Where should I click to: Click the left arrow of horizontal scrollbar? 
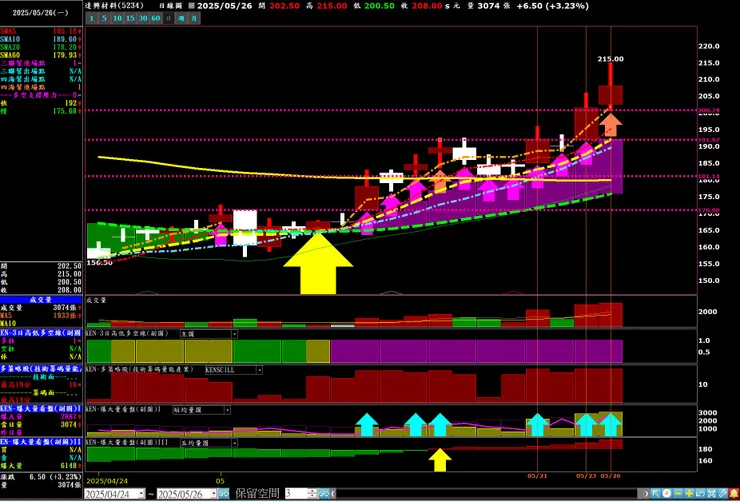[333, 494]
